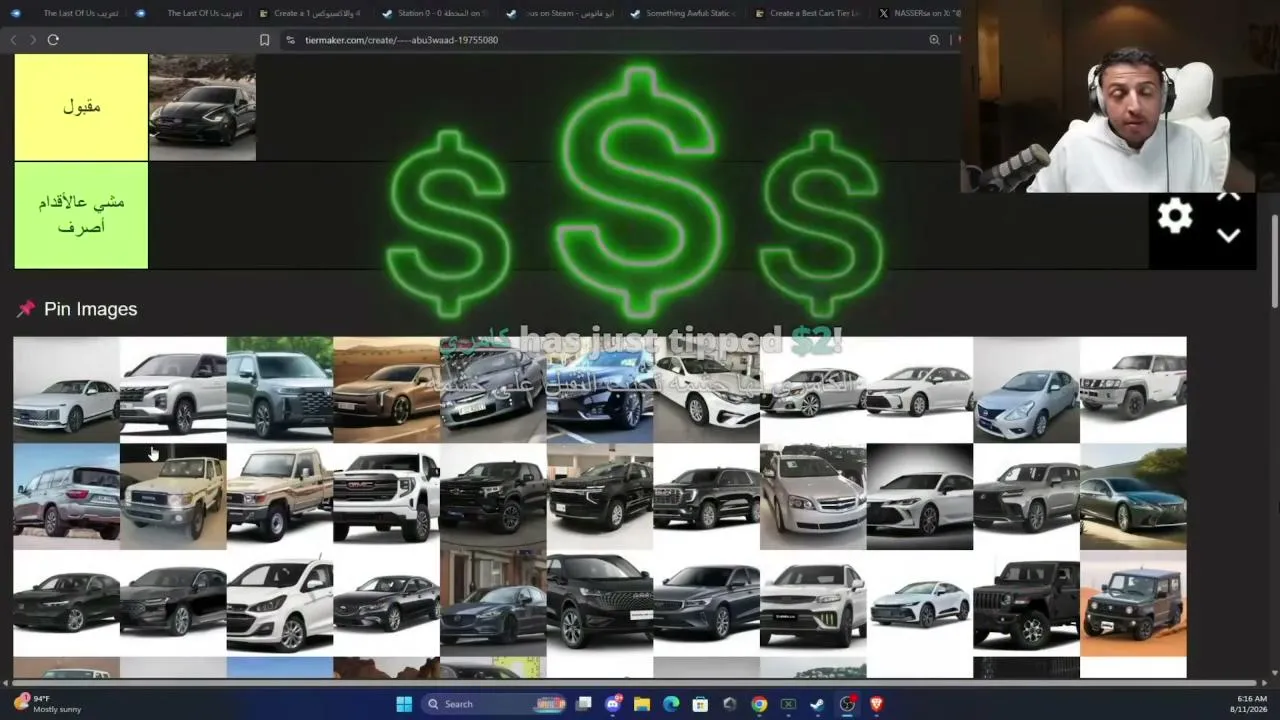Switch to 'Station 0' Steam tab

[437, 13]
